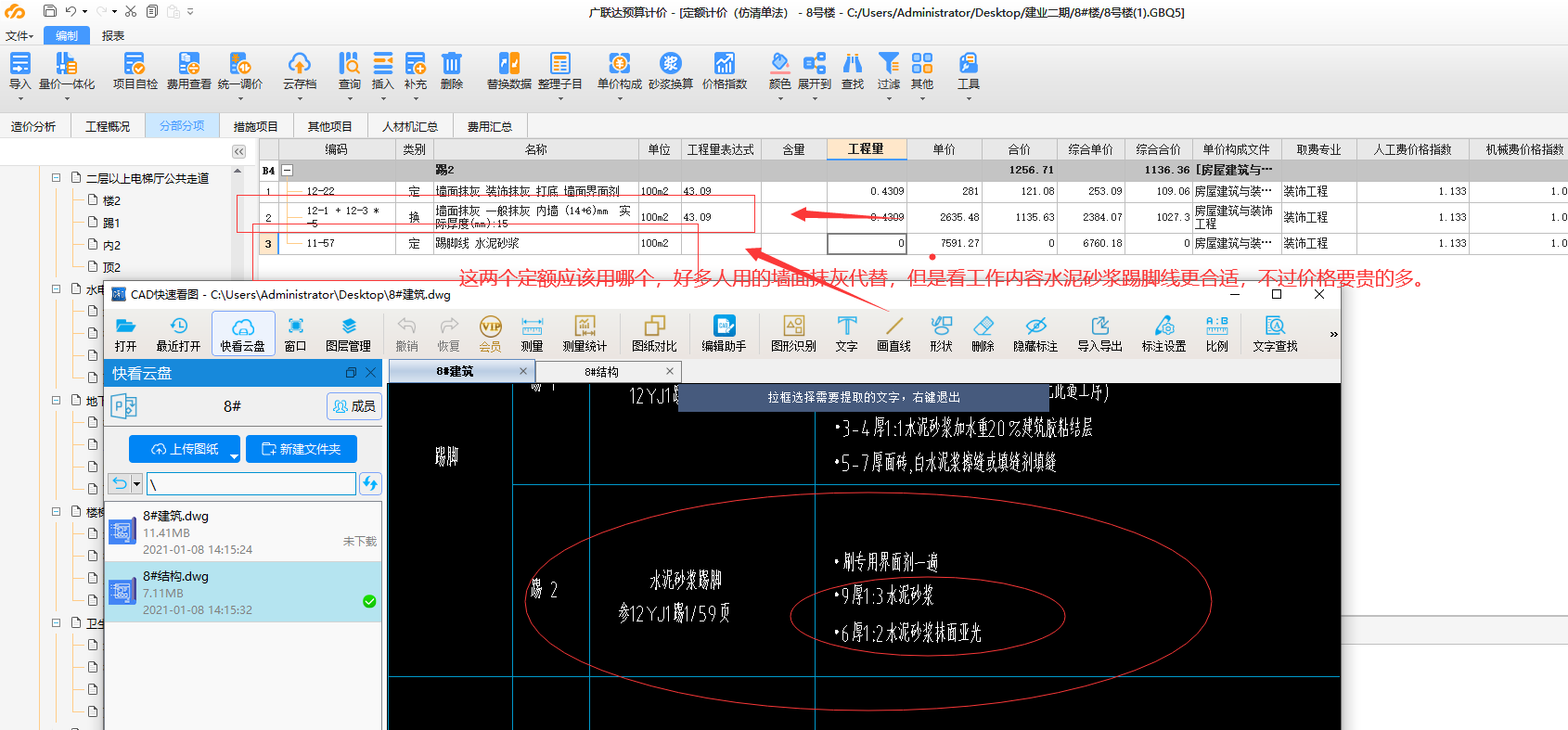Viewport: 1568px width, 730px height.
Task: Collapse 二层以上电梯厅公共走道 tree node
Action: (56, 177)
